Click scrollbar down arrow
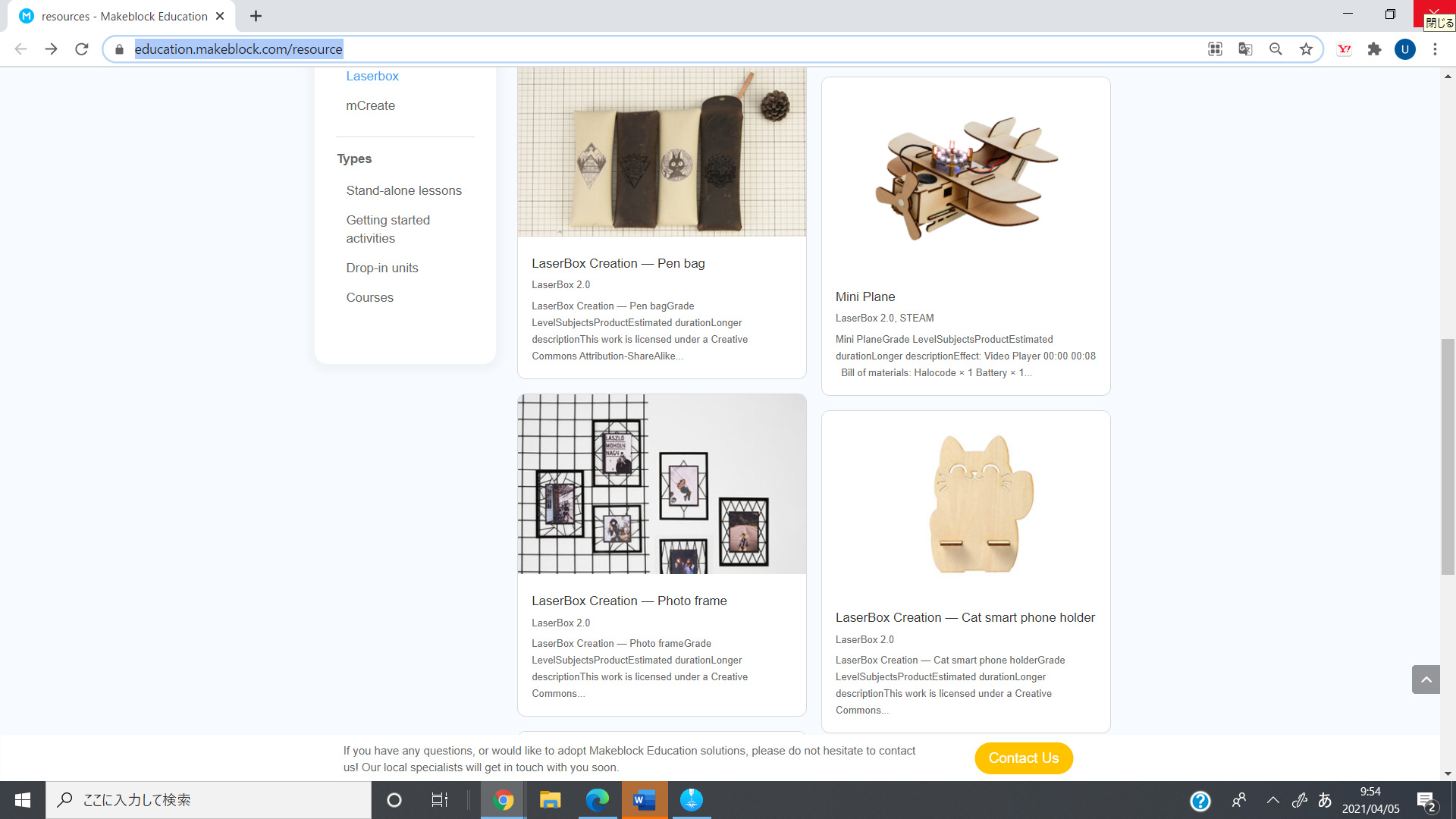This screenshot has height=819, width=1456. (1448, 773)
